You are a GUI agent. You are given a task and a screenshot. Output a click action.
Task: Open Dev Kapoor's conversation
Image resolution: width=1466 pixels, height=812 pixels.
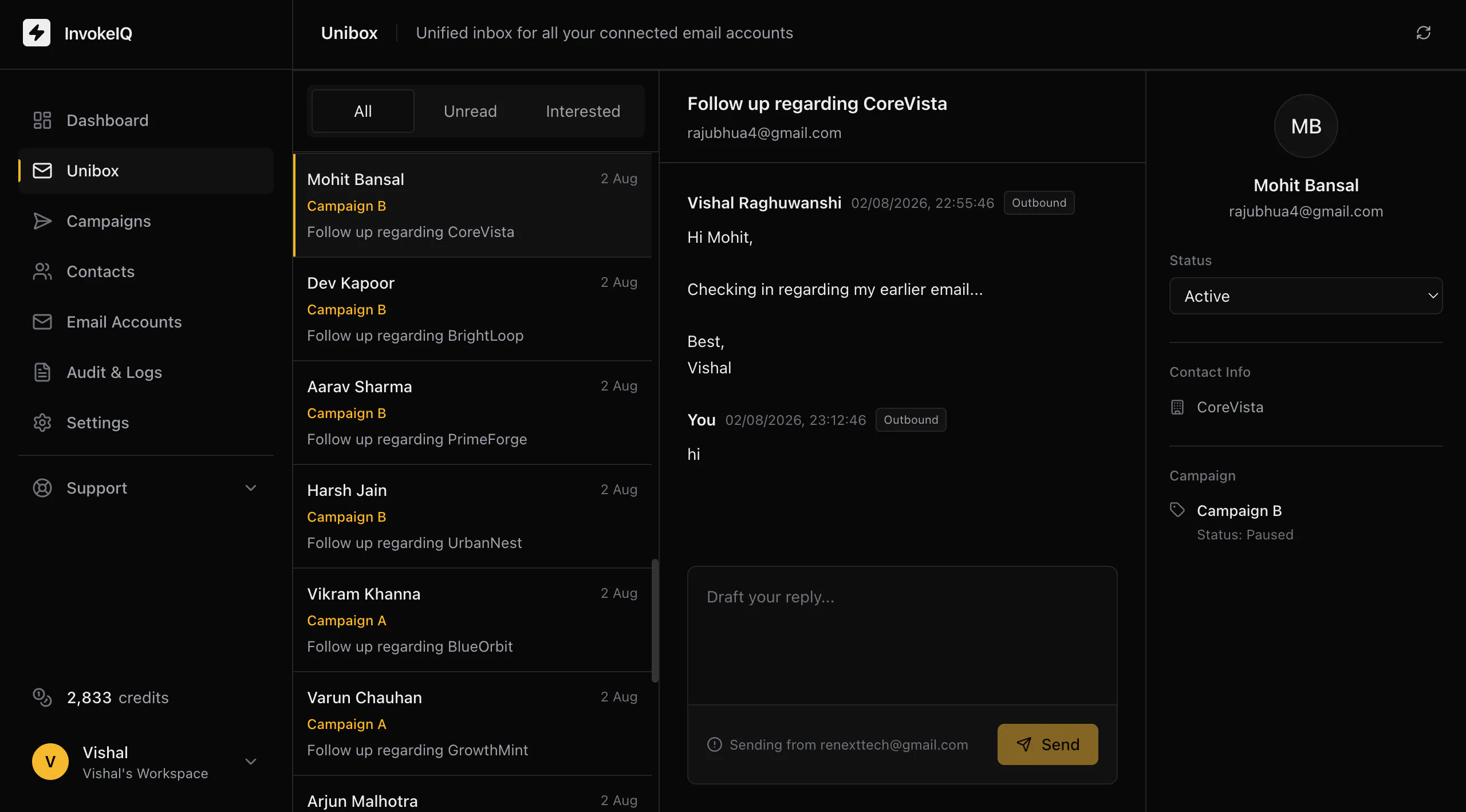pyautogui.click(x=472, y=309)
